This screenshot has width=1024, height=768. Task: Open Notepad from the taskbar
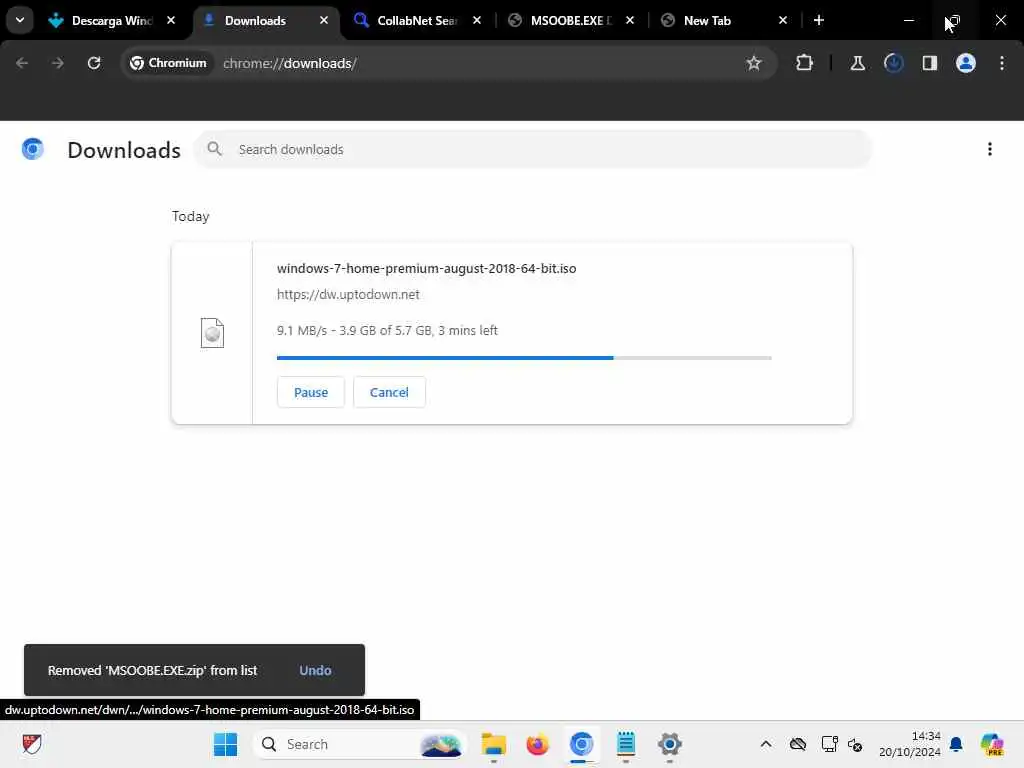click(x=626, y=744)
